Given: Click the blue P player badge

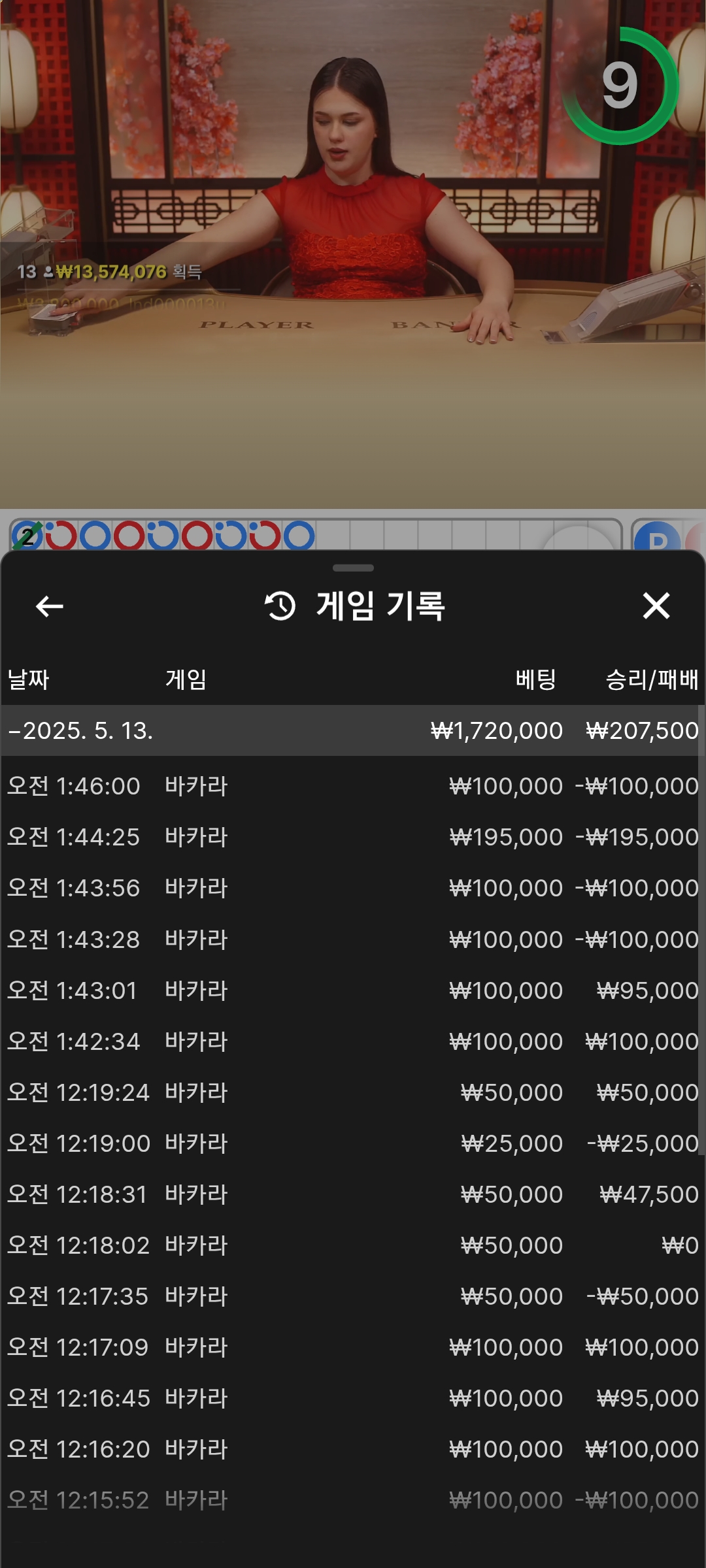Looking at the screenshot, I should pos(657,538).
